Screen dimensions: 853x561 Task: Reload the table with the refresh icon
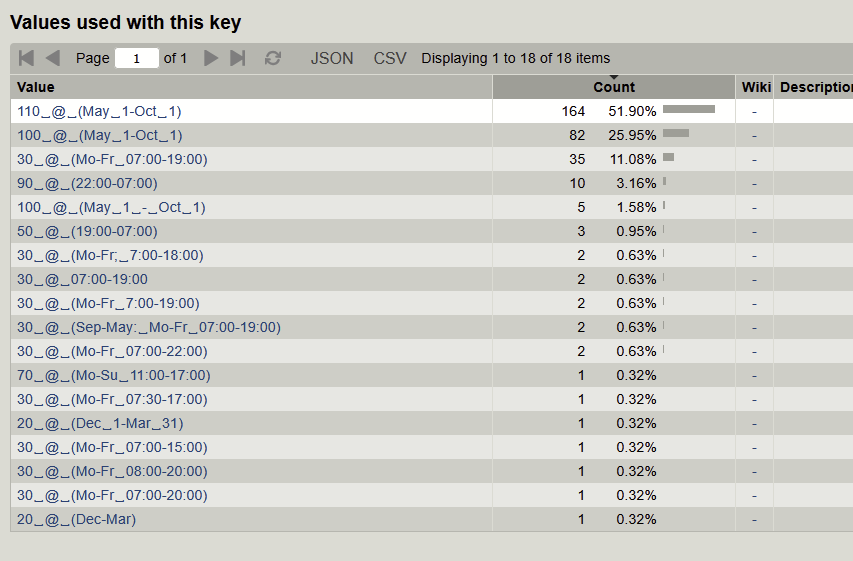pyautogui.click(x=272, y=58)
